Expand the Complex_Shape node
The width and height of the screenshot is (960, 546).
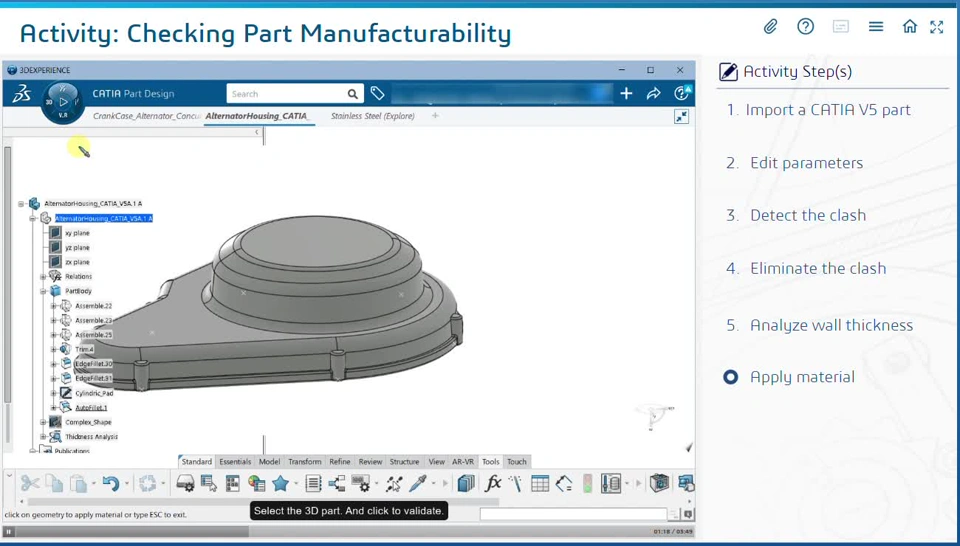(x=43, y=422)
